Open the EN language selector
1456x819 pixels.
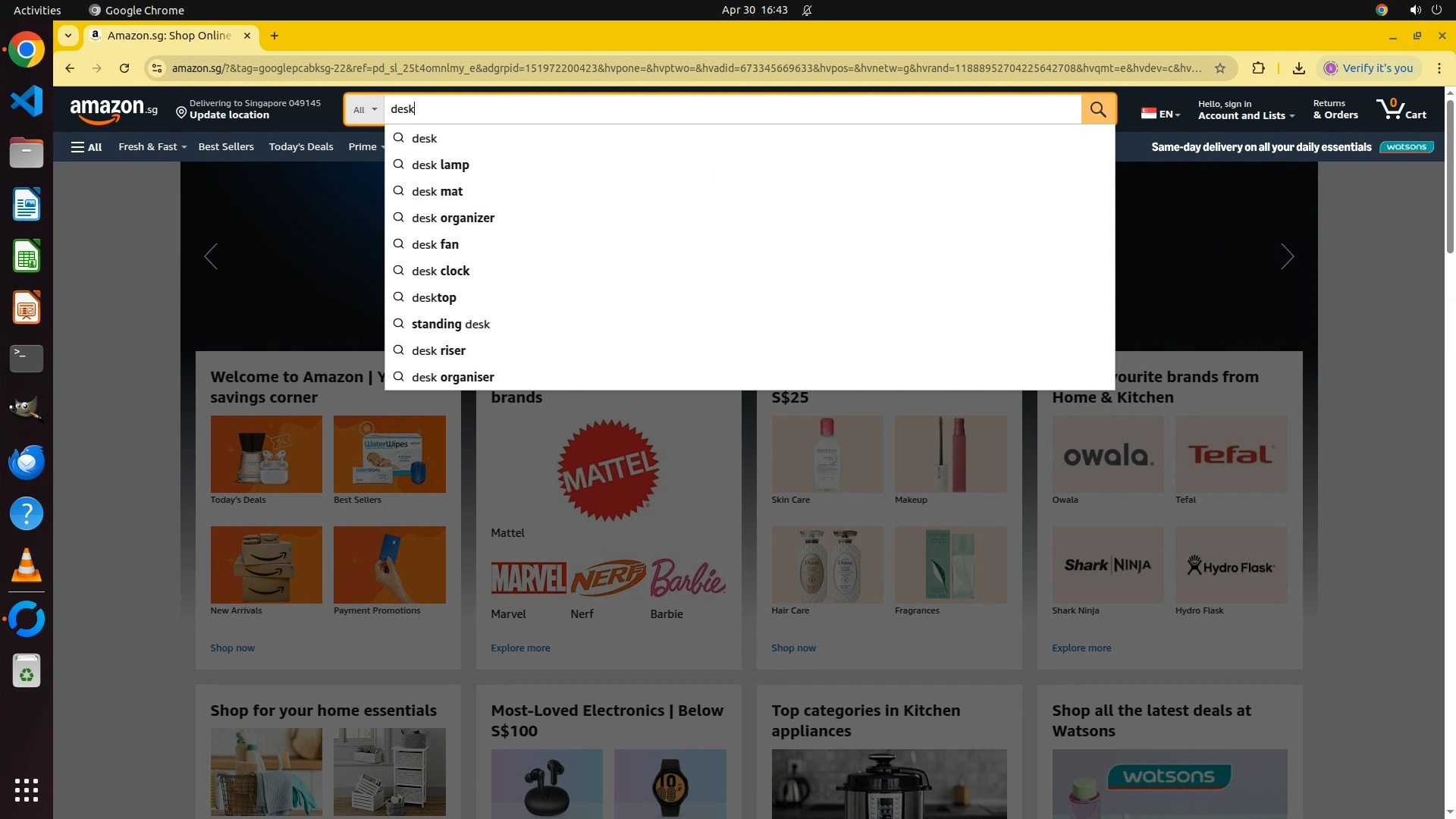click(1161, 114)
